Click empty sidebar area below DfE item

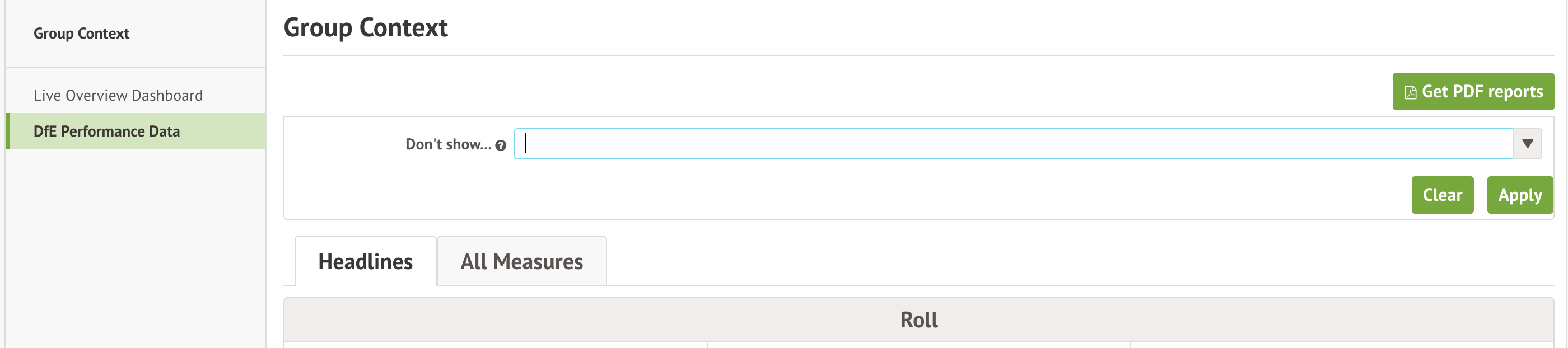point(135,243)
